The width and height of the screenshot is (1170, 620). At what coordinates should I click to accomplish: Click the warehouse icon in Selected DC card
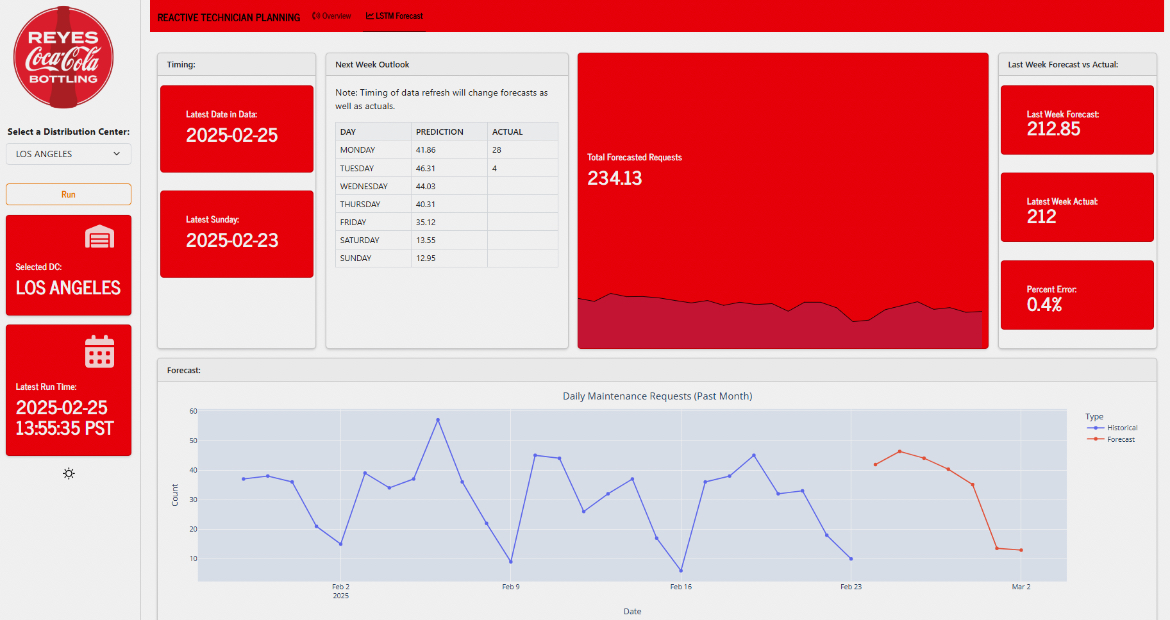(100, 237)
